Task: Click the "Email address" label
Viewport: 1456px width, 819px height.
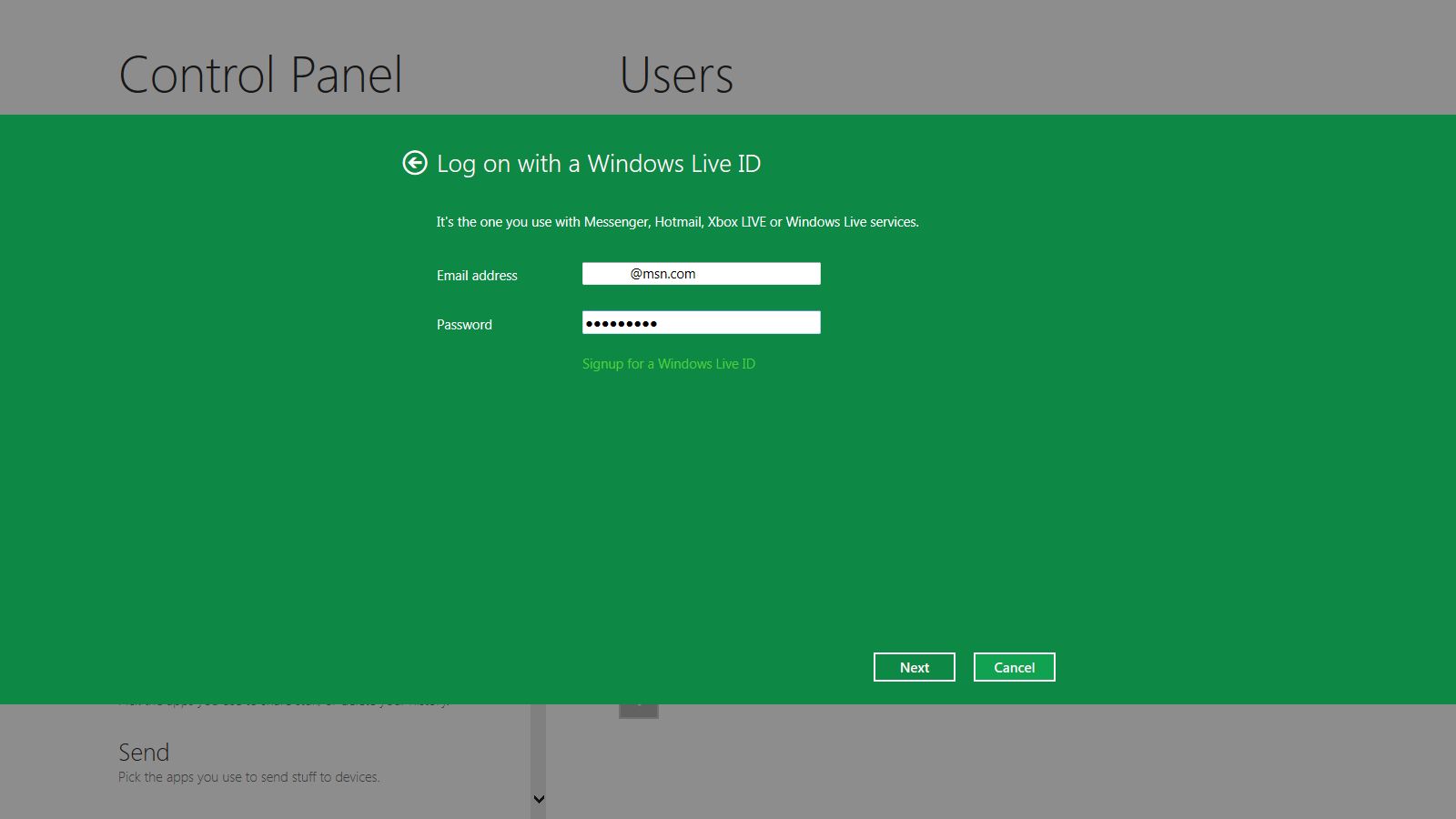Action: (x=477, y=276)
